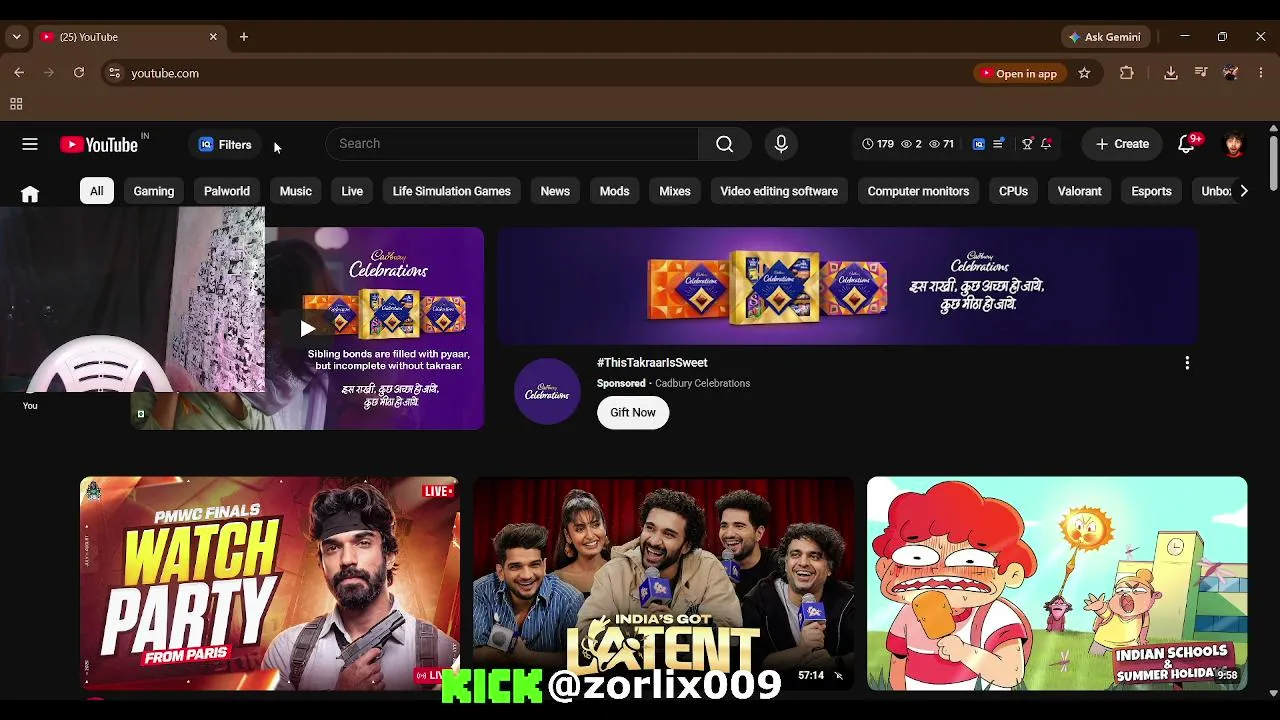1280x720 pixels.
Task: Open the #ThisTakraarIsSweet ad title
Action: [652, 363]
